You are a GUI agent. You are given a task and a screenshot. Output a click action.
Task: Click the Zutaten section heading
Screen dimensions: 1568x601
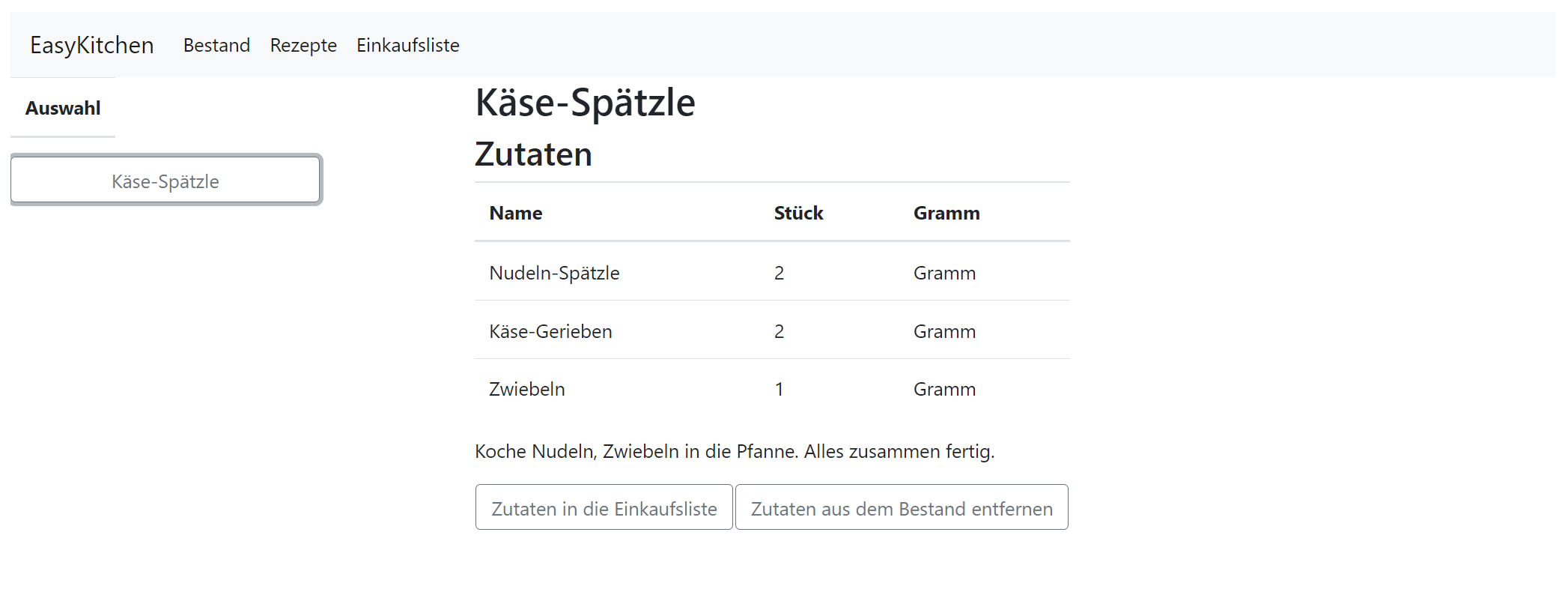(534, 154)
